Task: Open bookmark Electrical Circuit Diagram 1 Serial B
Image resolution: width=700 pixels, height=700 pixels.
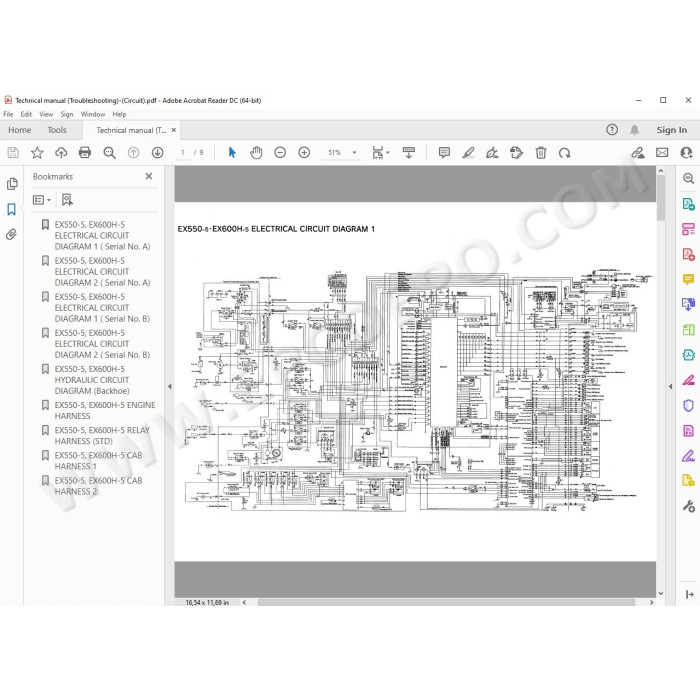Action: 102,308
